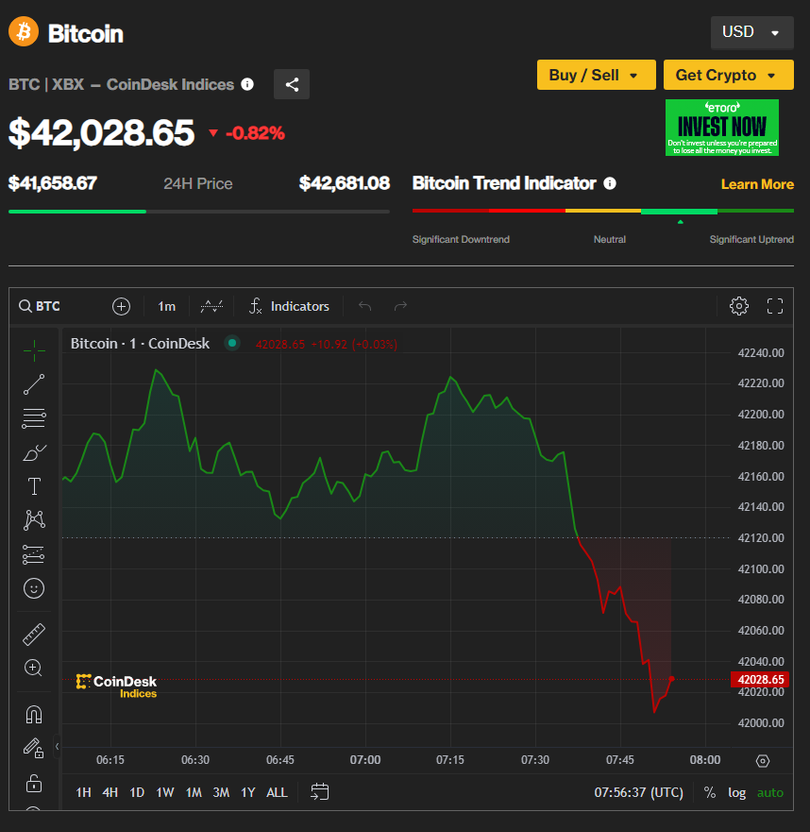Add a symbol to compare with plus icon

[121, 306]
